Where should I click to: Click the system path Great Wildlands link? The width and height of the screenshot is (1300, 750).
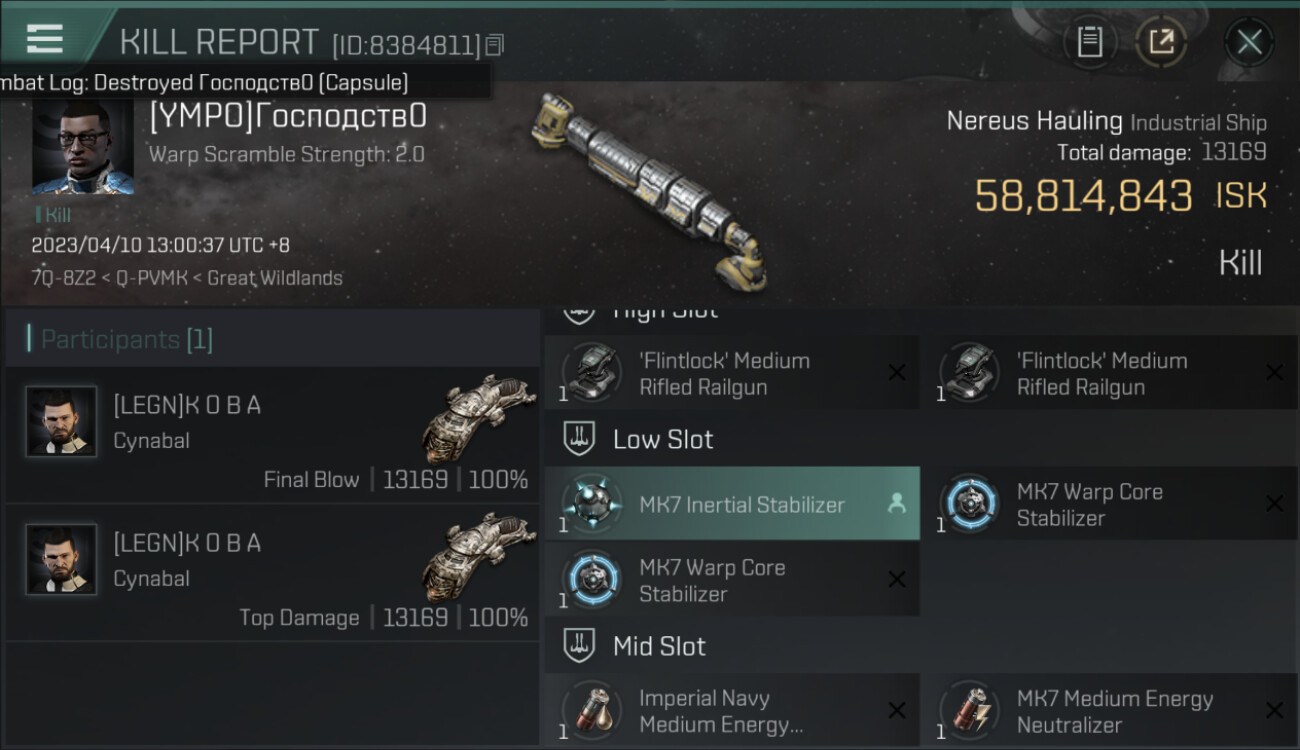pyautogui.click(x=275, y=278)
